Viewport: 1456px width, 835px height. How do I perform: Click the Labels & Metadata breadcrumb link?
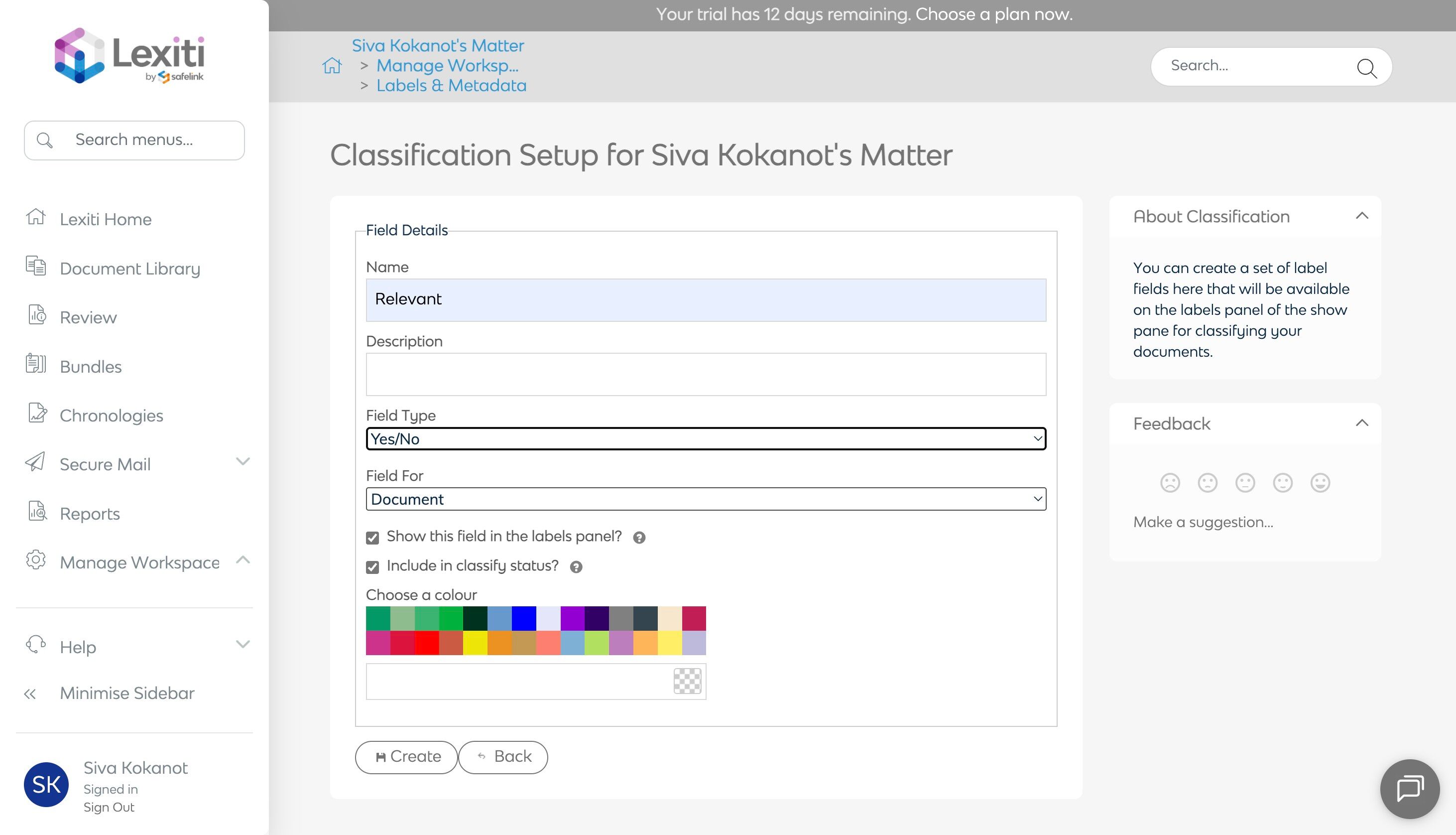[451, 86]
